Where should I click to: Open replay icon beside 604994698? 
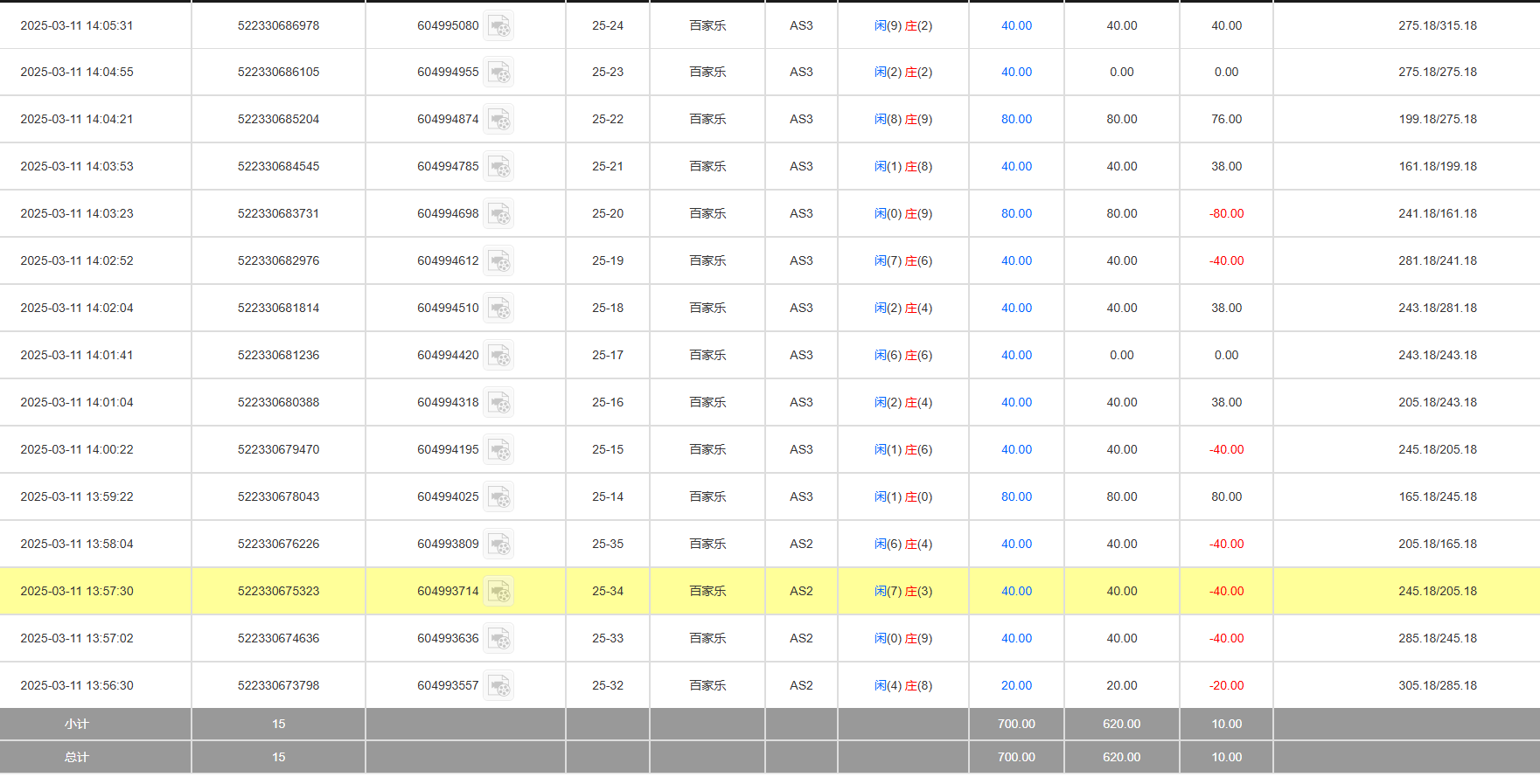(x=498, y=214)
